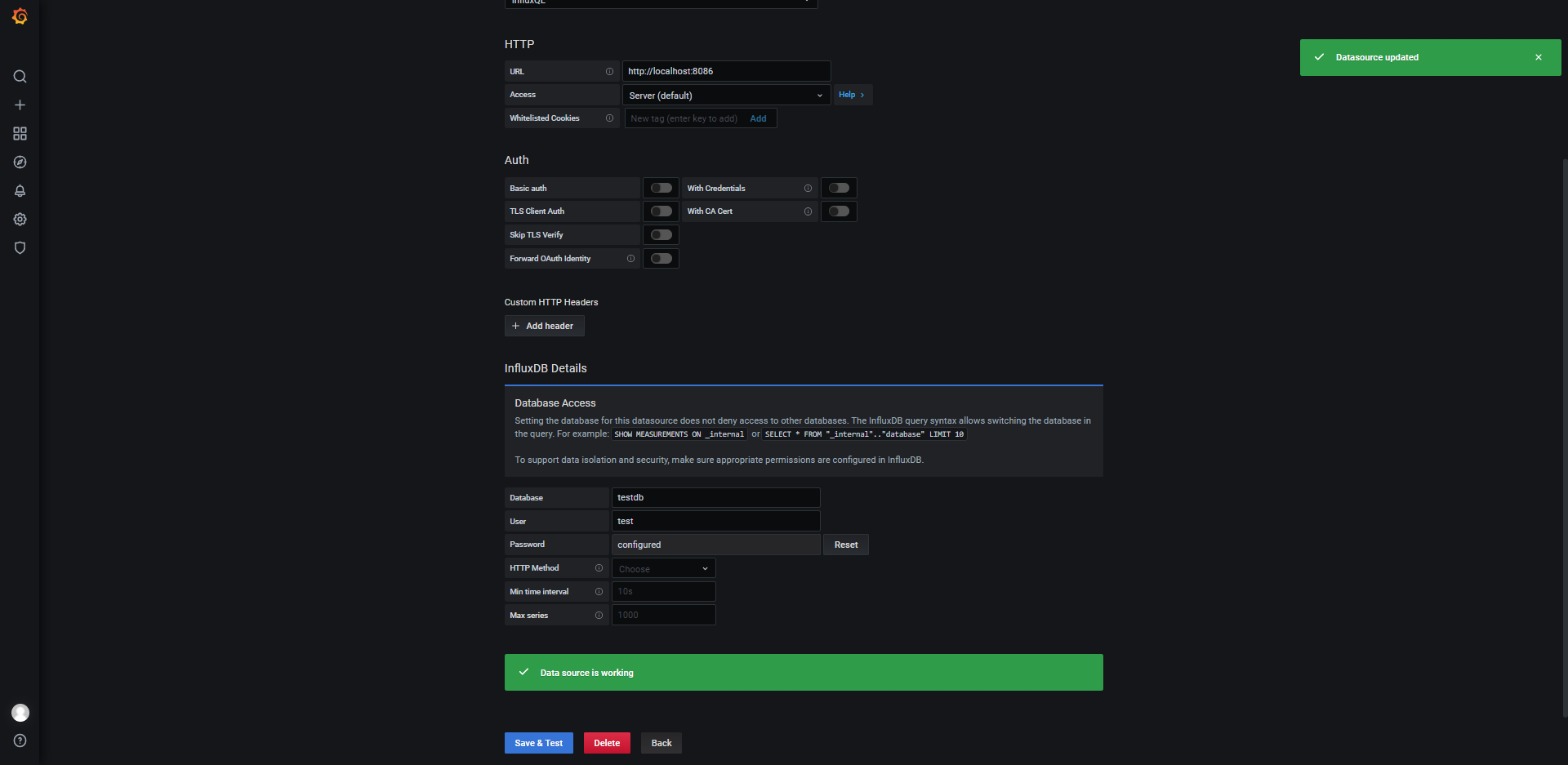Expand the Access Help section

pos(852,95)
